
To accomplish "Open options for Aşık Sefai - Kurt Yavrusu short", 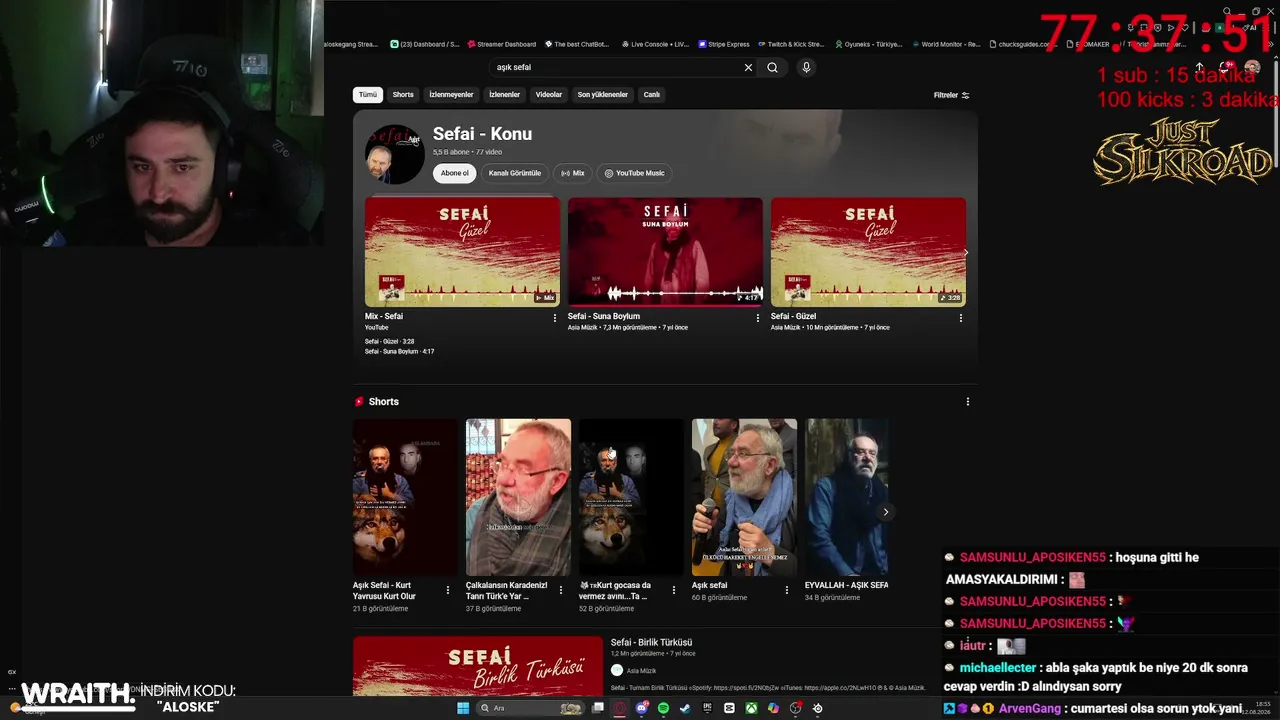I will coord(448,590).
